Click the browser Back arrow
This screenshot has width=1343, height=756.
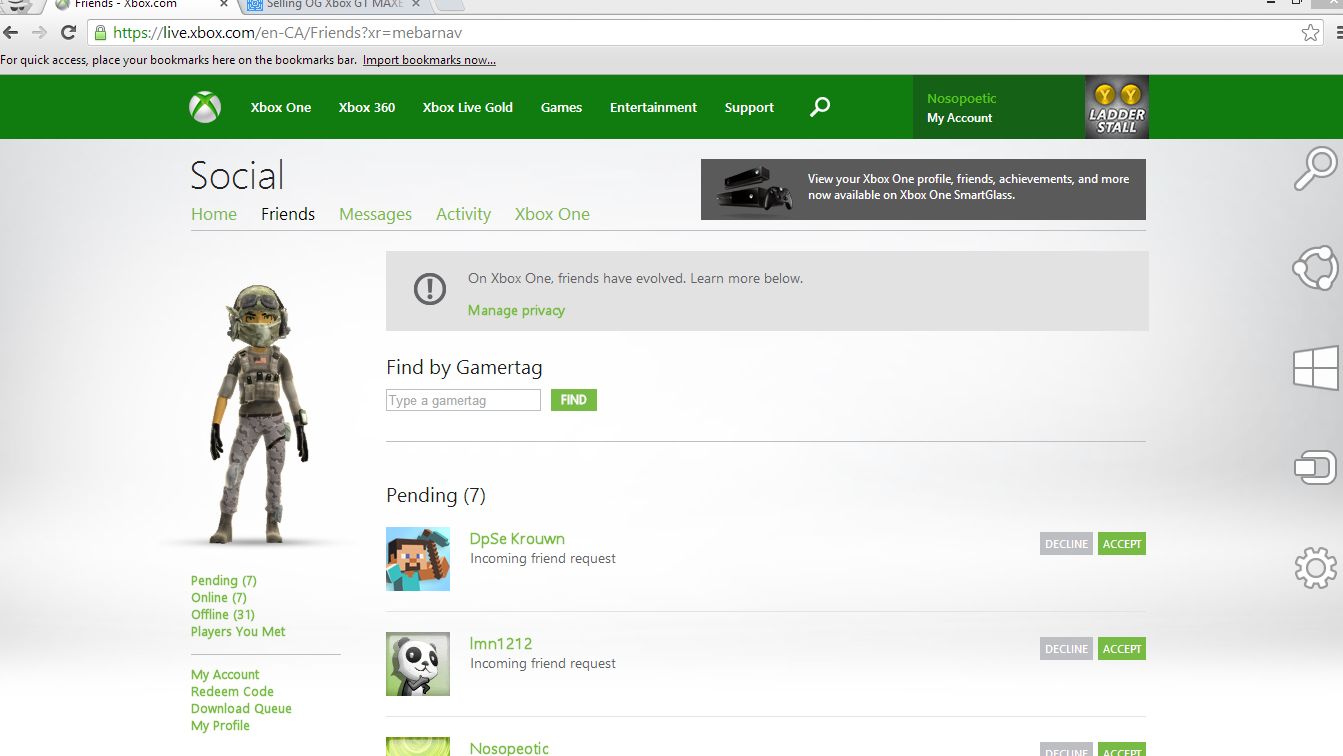point(11,32)
